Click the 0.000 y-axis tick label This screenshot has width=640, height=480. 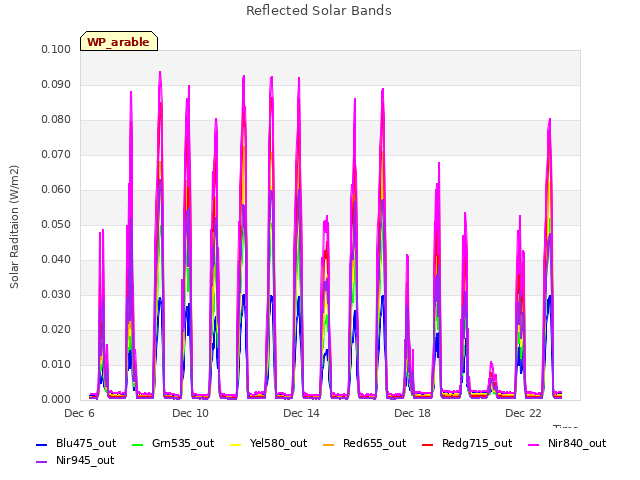click(56, 399)
